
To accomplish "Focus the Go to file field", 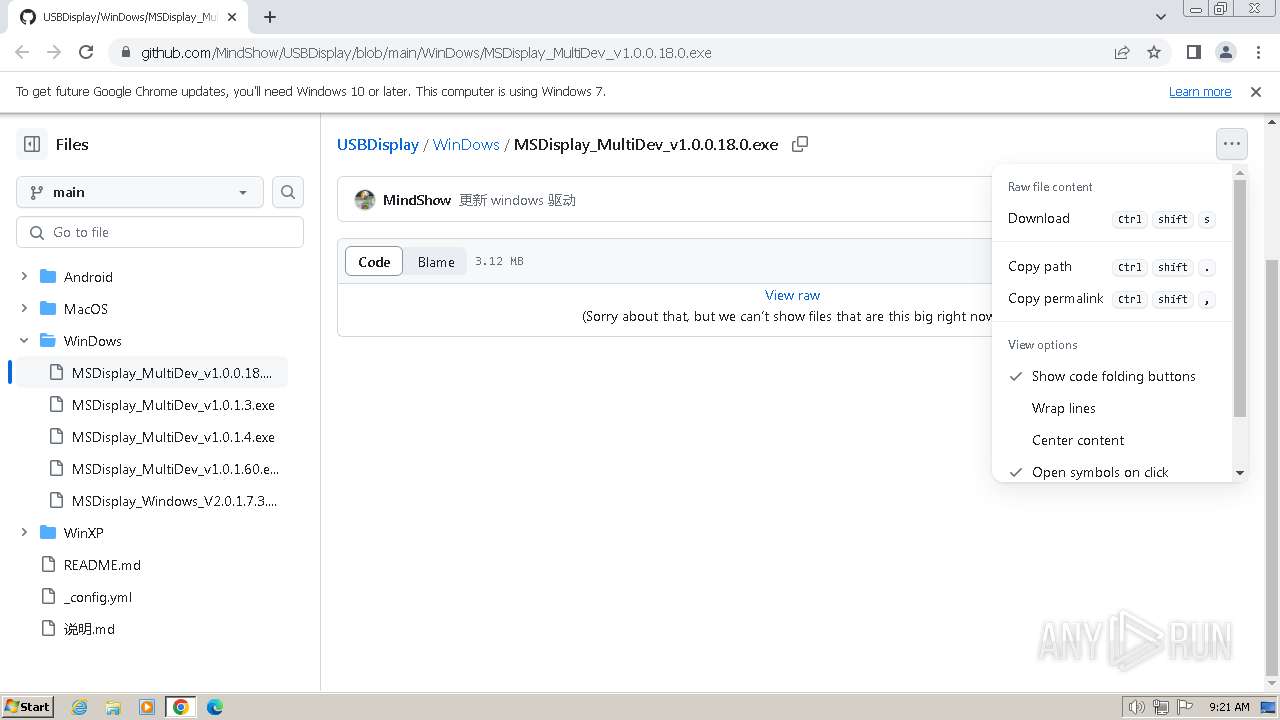I will 160,232.
